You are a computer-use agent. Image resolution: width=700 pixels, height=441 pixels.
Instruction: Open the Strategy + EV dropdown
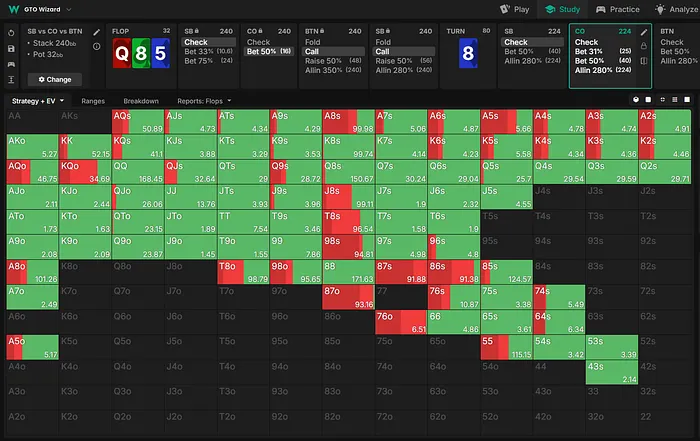pyautogui.click(x=38, y=101)
